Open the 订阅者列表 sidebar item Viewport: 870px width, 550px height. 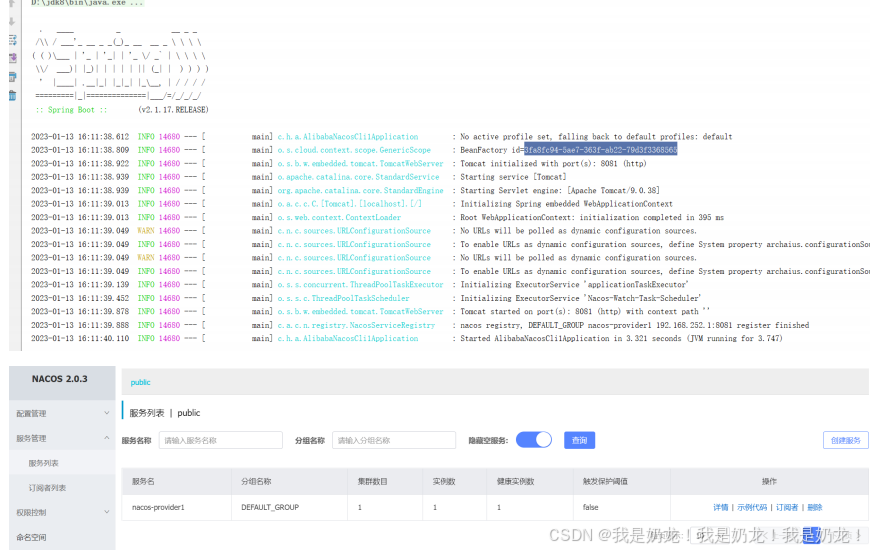pos(47,488)
